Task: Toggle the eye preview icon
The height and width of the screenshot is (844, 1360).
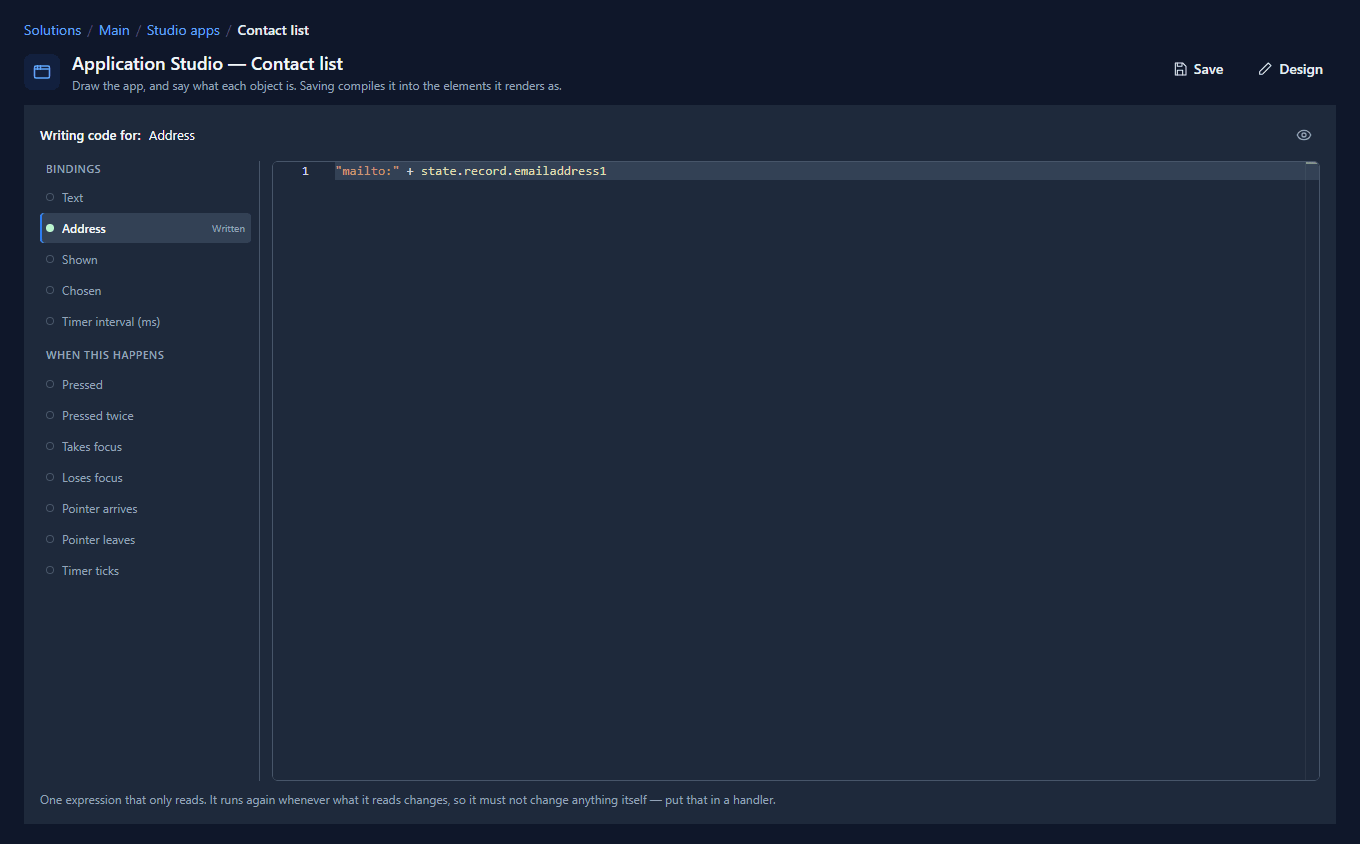Action: [1304, 135]
